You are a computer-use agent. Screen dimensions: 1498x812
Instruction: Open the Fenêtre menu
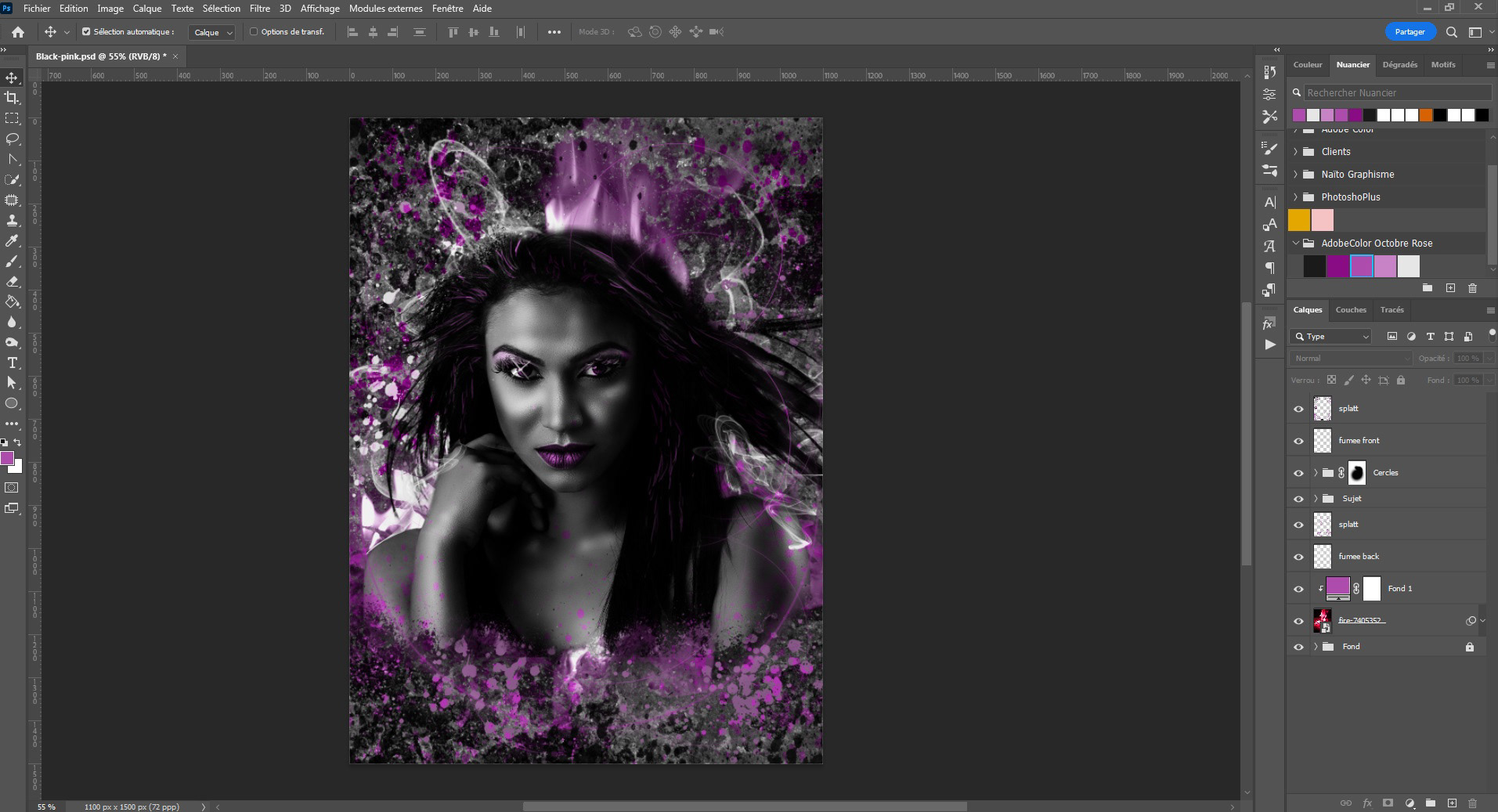[448, 9]
